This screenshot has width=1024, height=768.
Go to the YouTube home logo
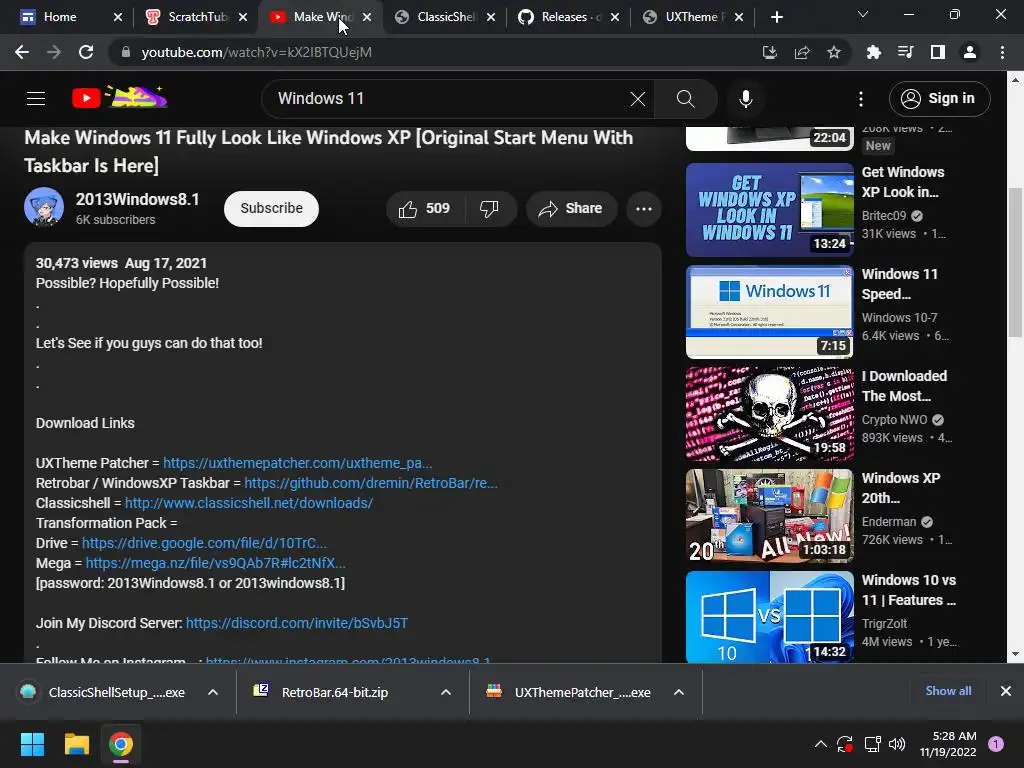pos(120,98)
